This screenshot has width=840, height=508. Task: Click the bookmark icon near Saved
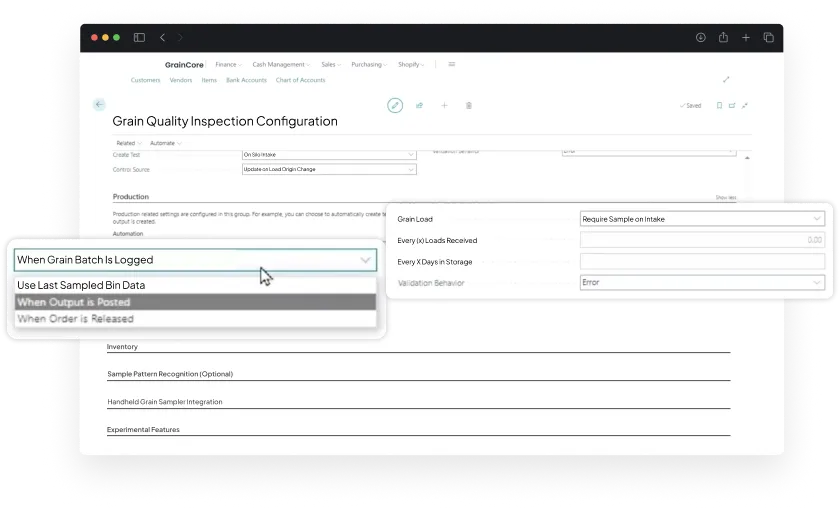tap(719, 105)
